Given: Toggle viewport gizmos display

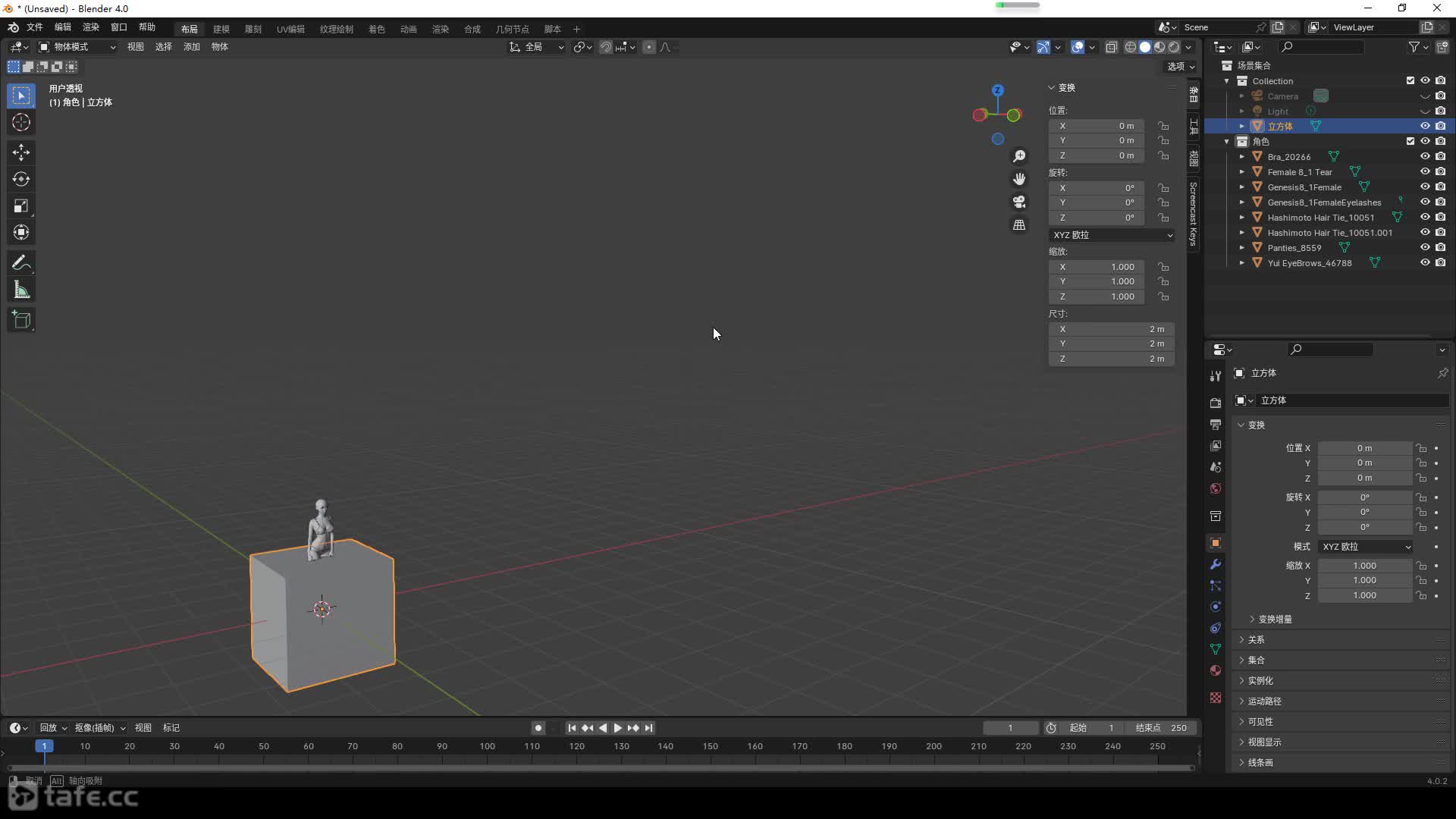Looking at the screenshot, I should pyautogui.click(x=1043, y=47).
